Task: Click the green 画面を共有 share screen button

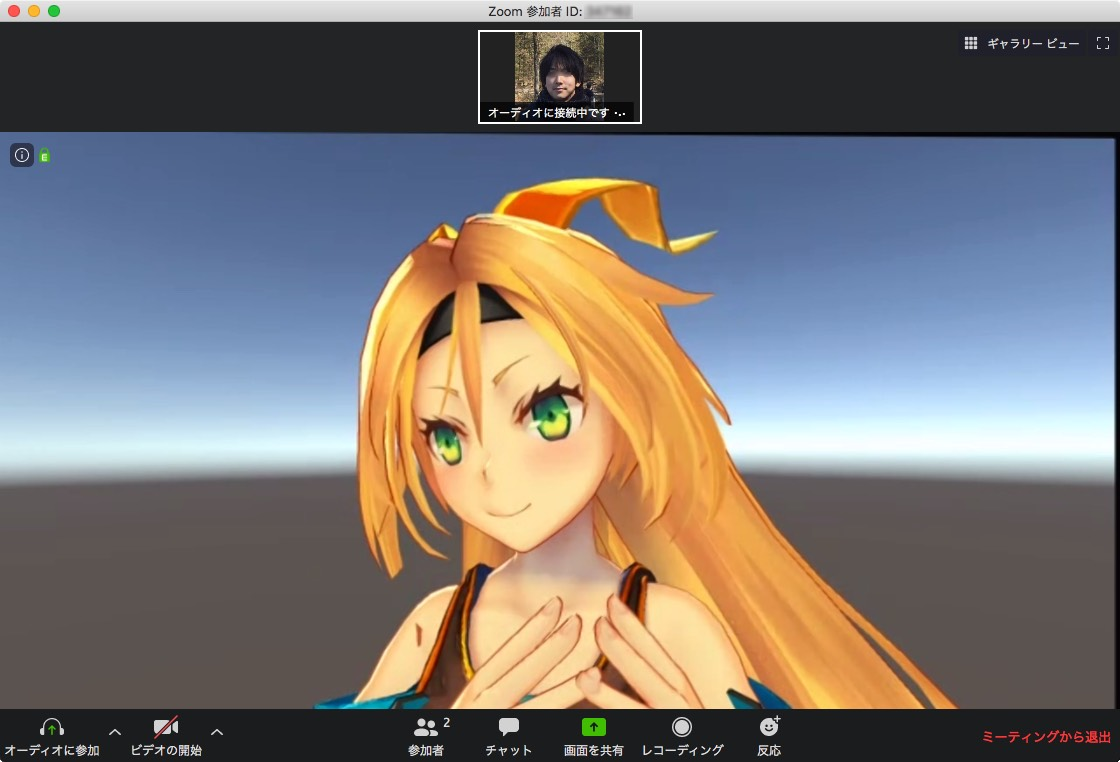Action: (x=594, y=736)
